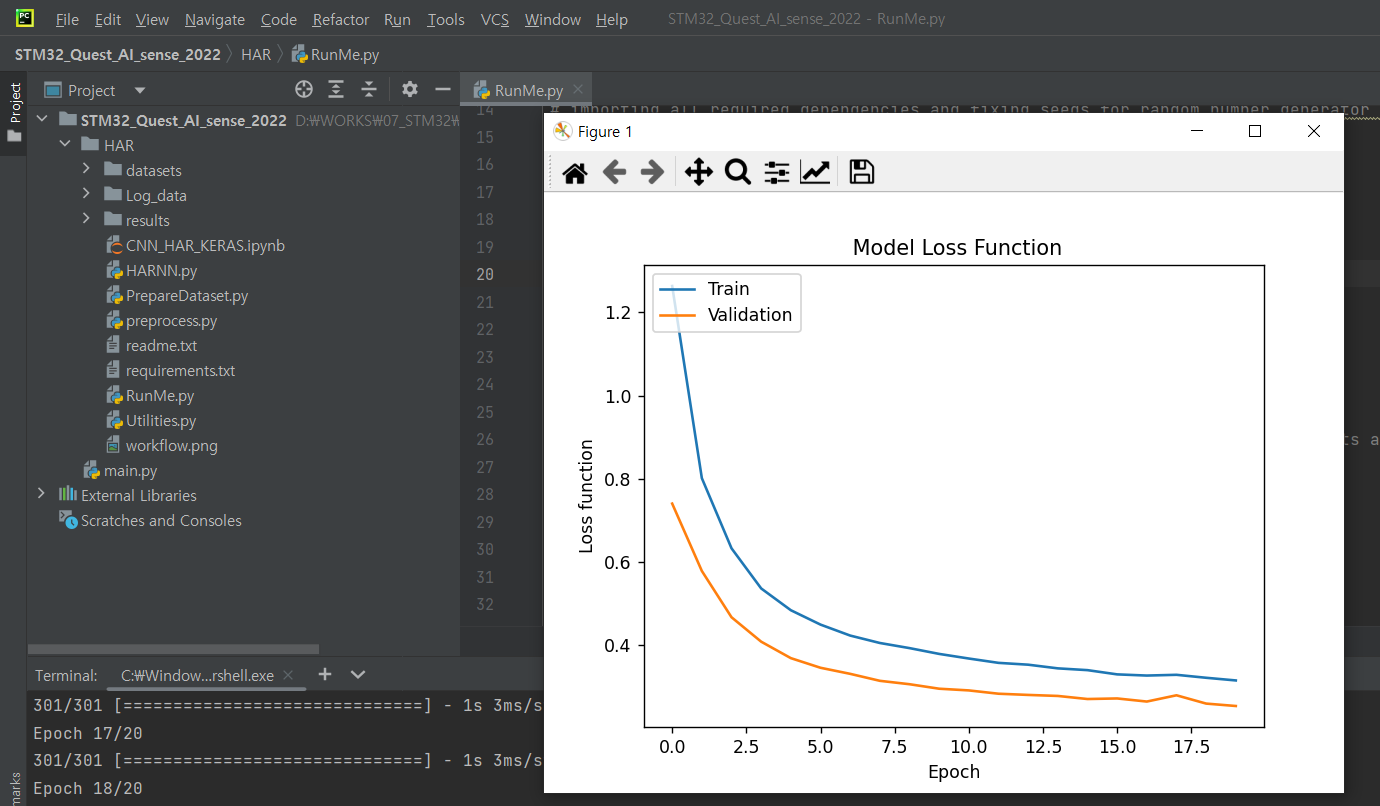Open the VCS menu
1380x806 pixels.
(x=495, y=19)
